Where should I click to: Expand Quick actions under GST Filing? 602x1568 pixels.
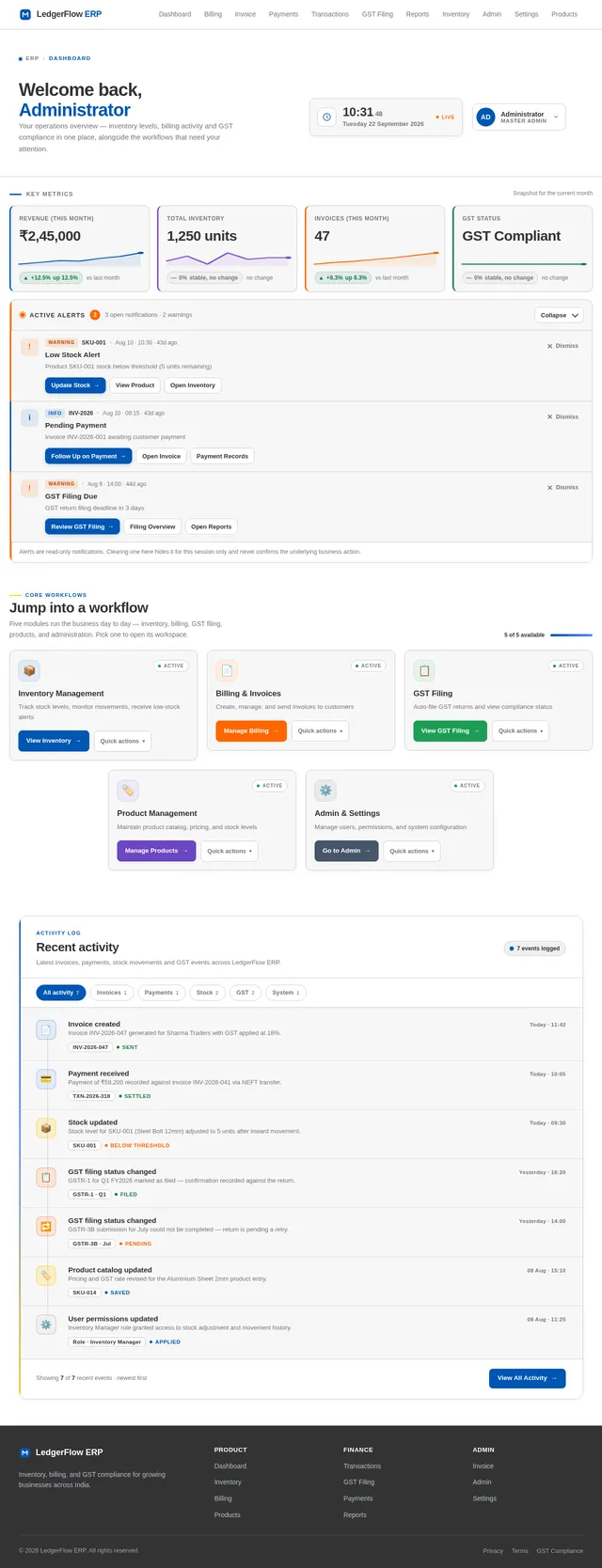tap(520, 730)
